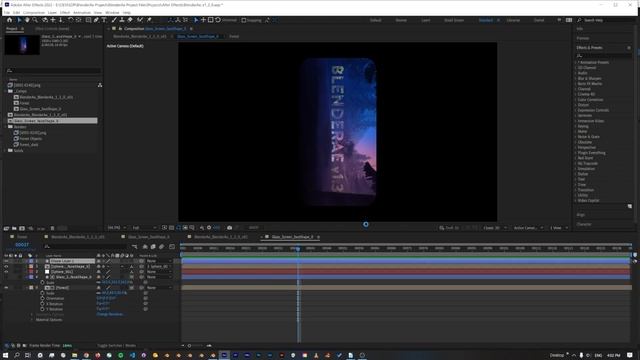Click the current time indicator in timeline
Image resolution: width=640 pixels, height=360 pixels.
(x=298, y=249)
